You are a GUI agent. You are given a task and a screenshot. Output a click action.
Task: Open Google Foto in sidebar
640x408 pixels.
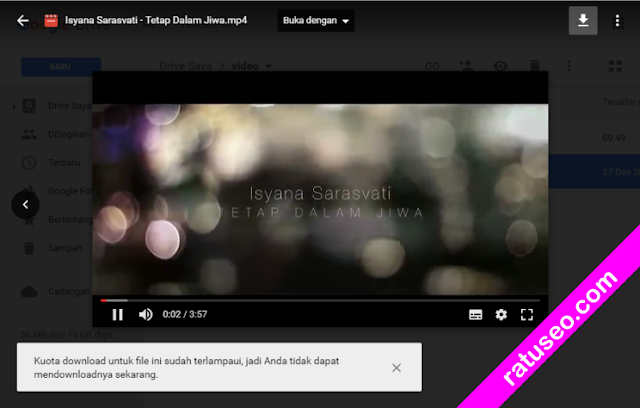pos(57,191)
